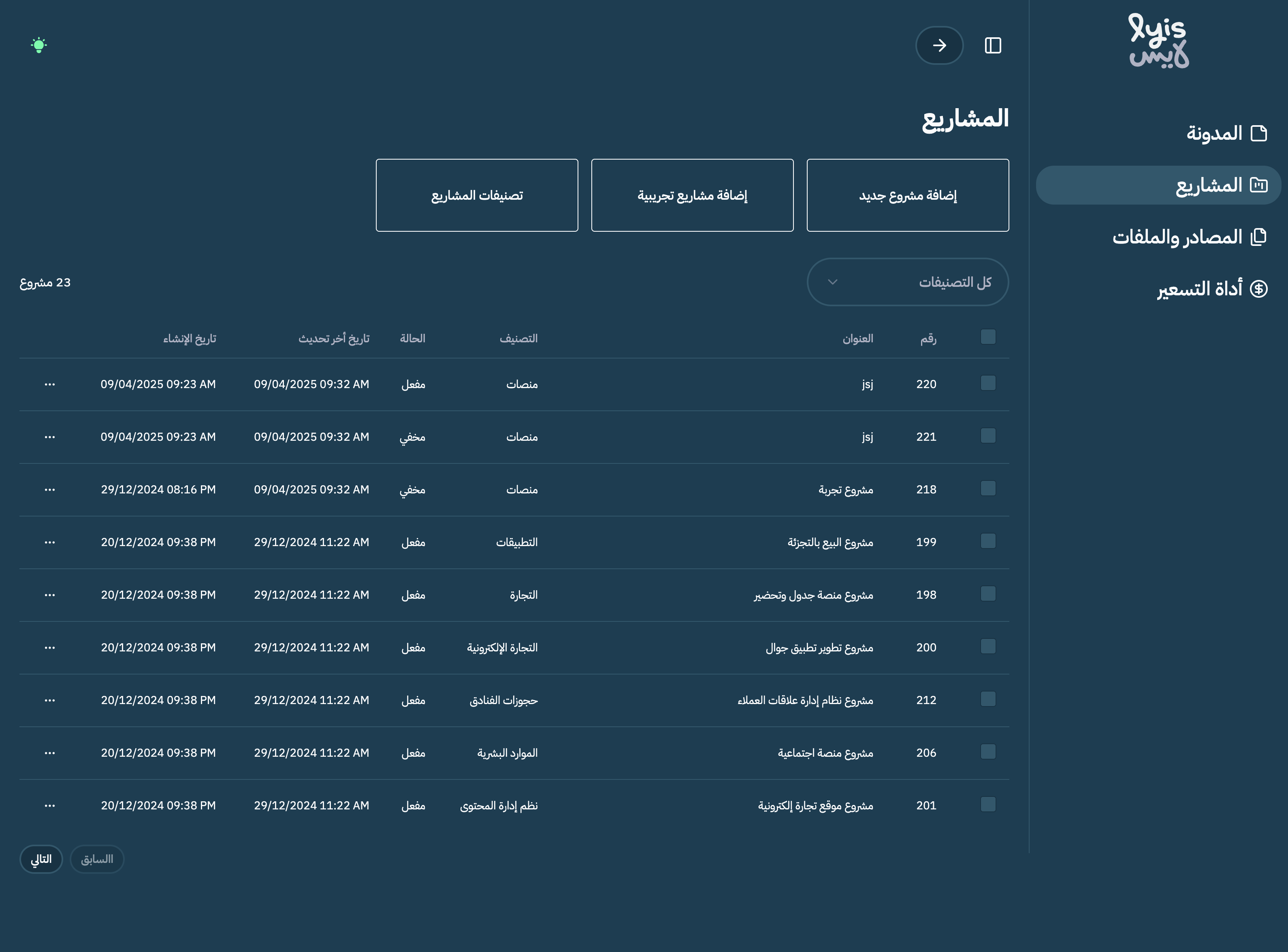Click the المدونة document icon in sidebar
Screen dimensions: 1288x952
(x=1259, y=133)
